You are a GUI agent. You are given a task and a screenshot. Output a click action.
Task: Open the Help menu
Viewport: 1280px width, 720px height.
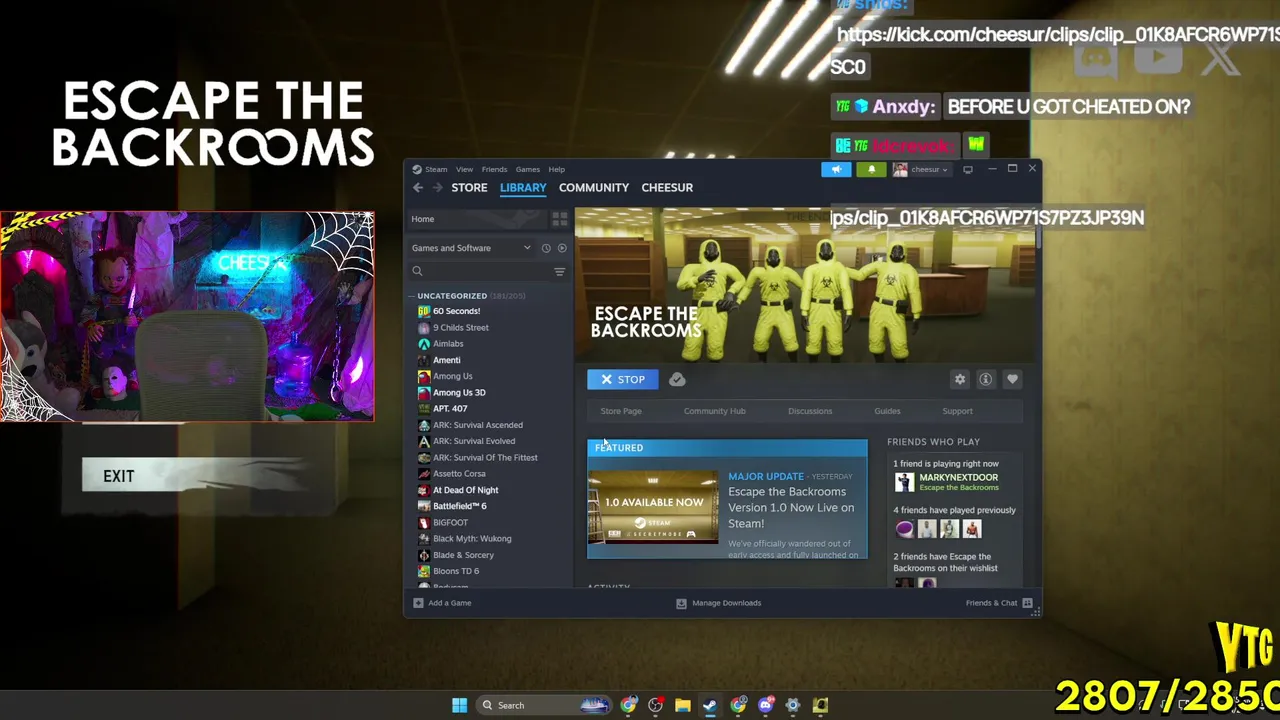tap(556, 169)
